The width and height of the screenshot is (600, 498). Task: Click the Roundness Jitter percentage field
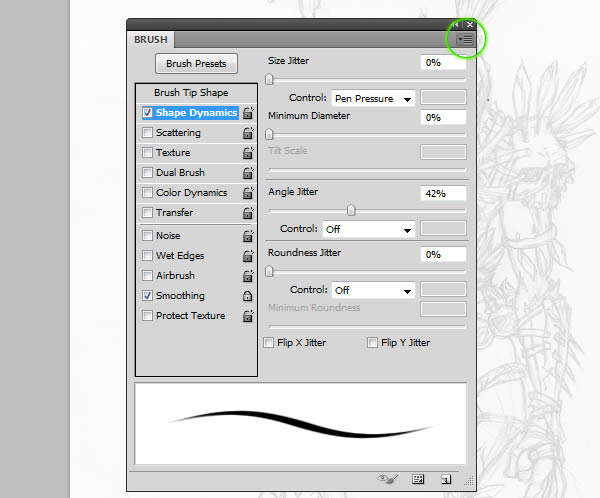click(x=443, y=254)
